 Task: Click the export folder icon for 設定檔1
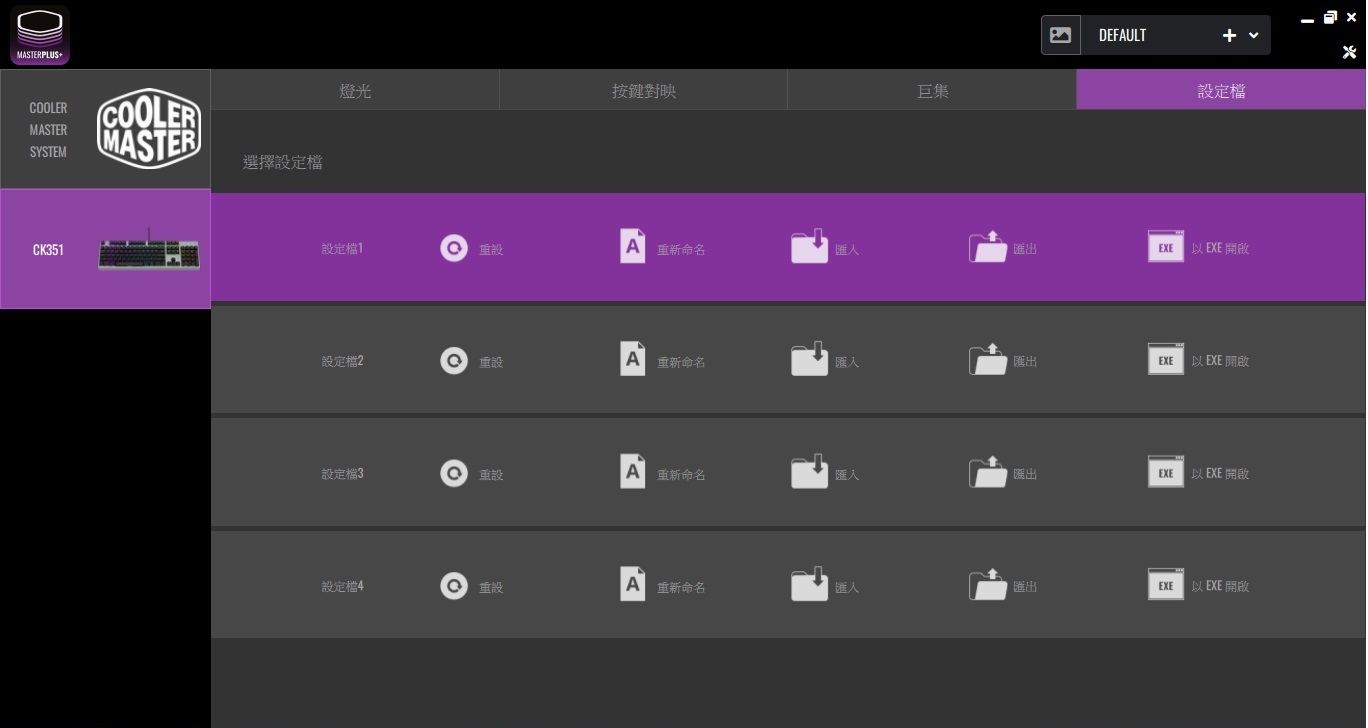coord(988,246)
